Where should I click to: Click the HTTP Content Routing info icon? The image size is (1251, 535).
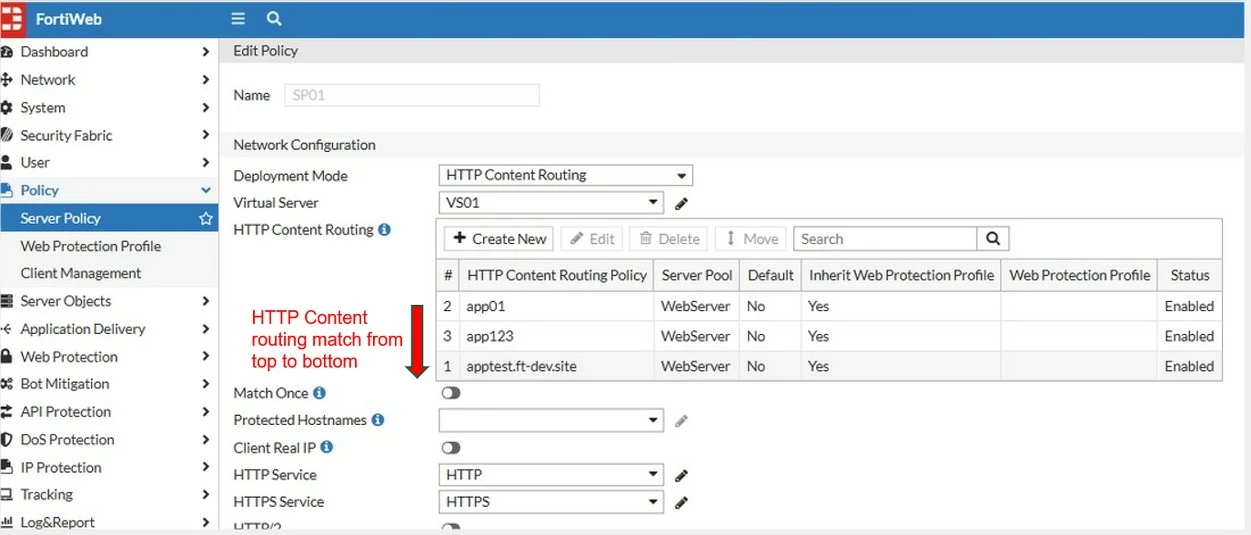point(384,229)
